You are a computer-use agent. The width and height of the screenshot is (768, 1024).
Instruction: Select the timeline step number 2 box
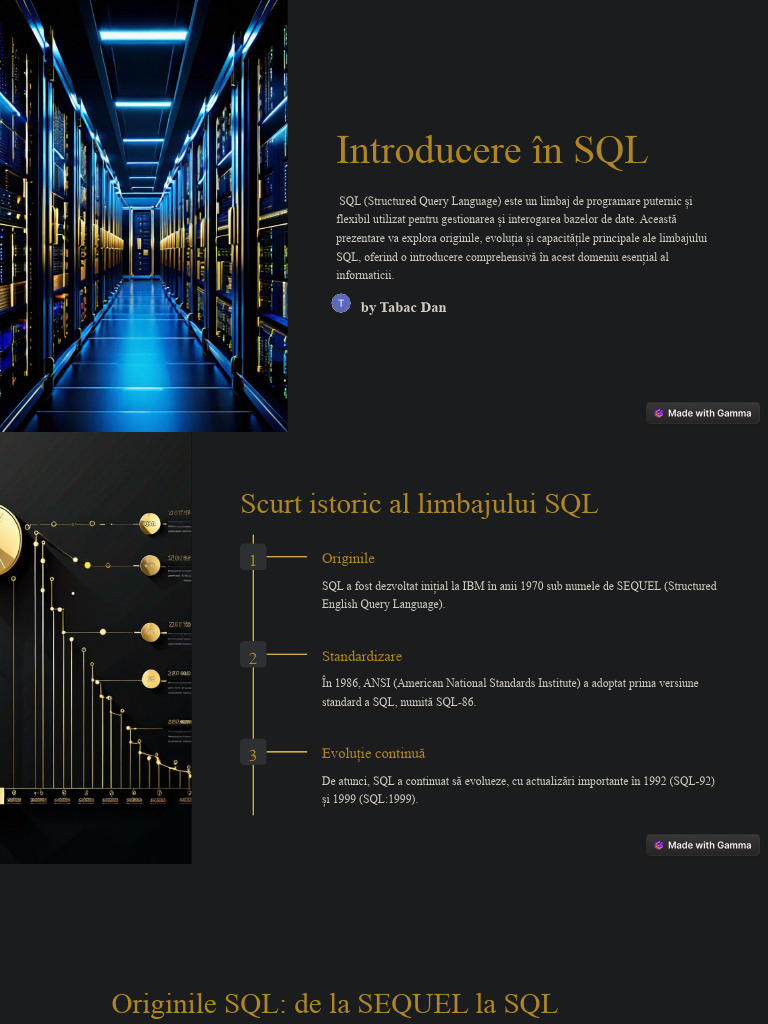pos(253,654)
